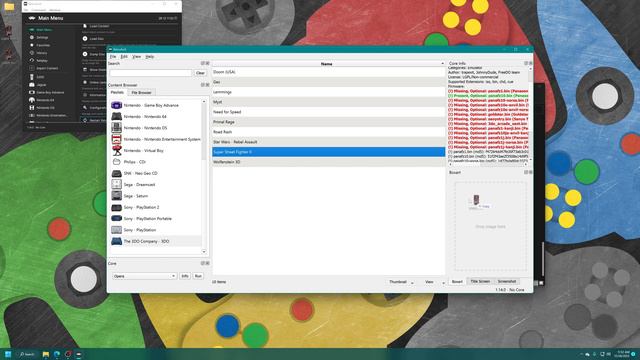Select Wolfenstein 3D in the game list
640x360 pixels.
329,162
